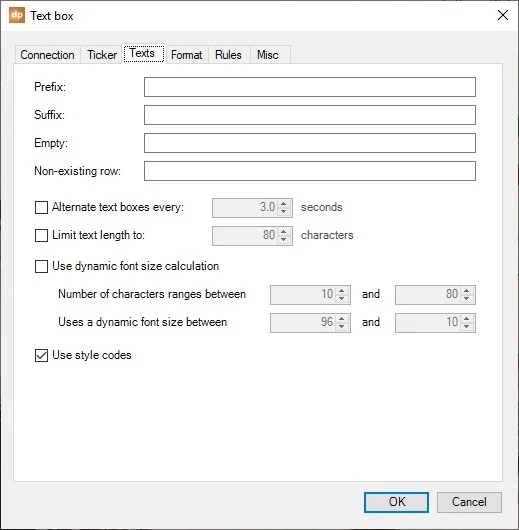Image resolution: width=519 pixels, height=530 pixels.
Task: Focus the Non-existing row field
Action: 310,171
